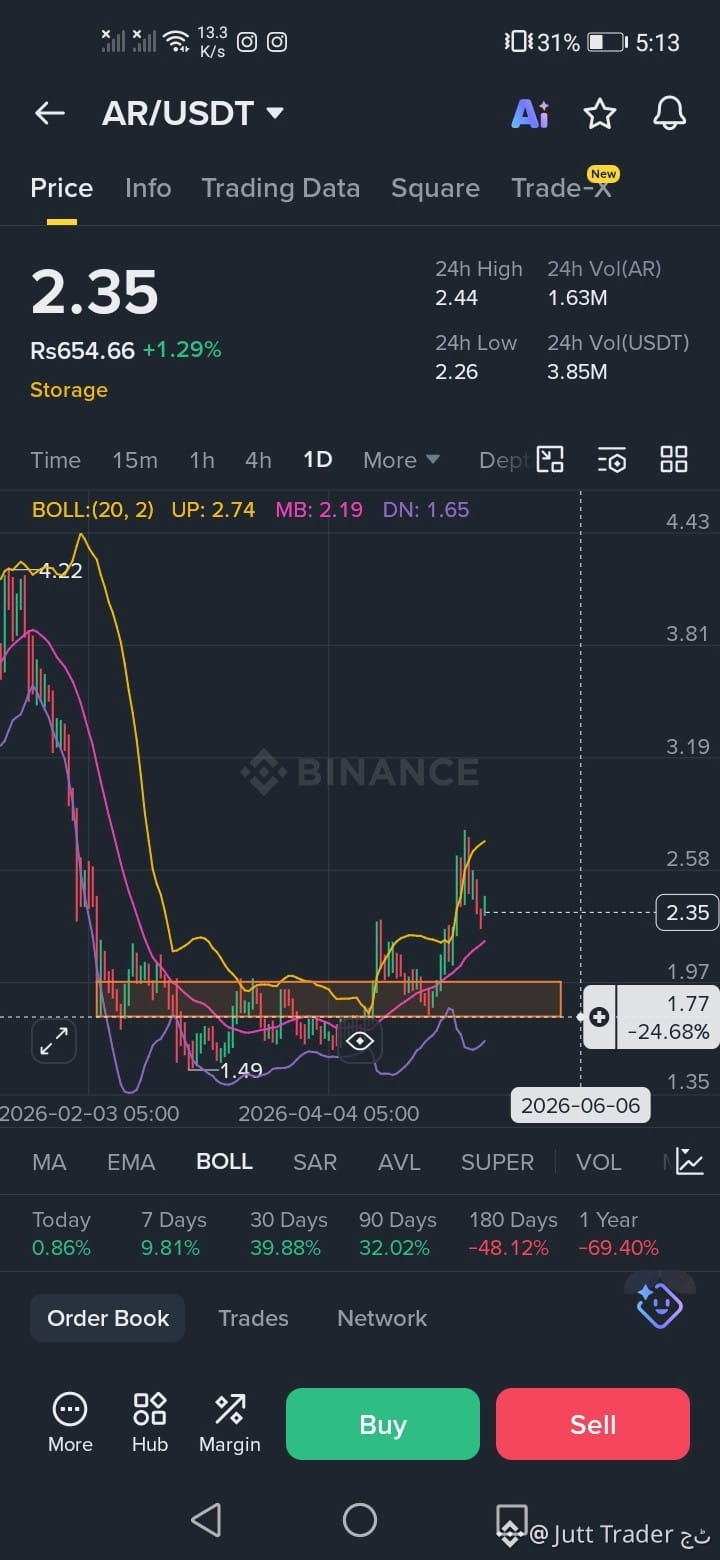Tap the back arrow icon
The height and width of the screenshot is (1560, 720).
click(x=50, y=114)
